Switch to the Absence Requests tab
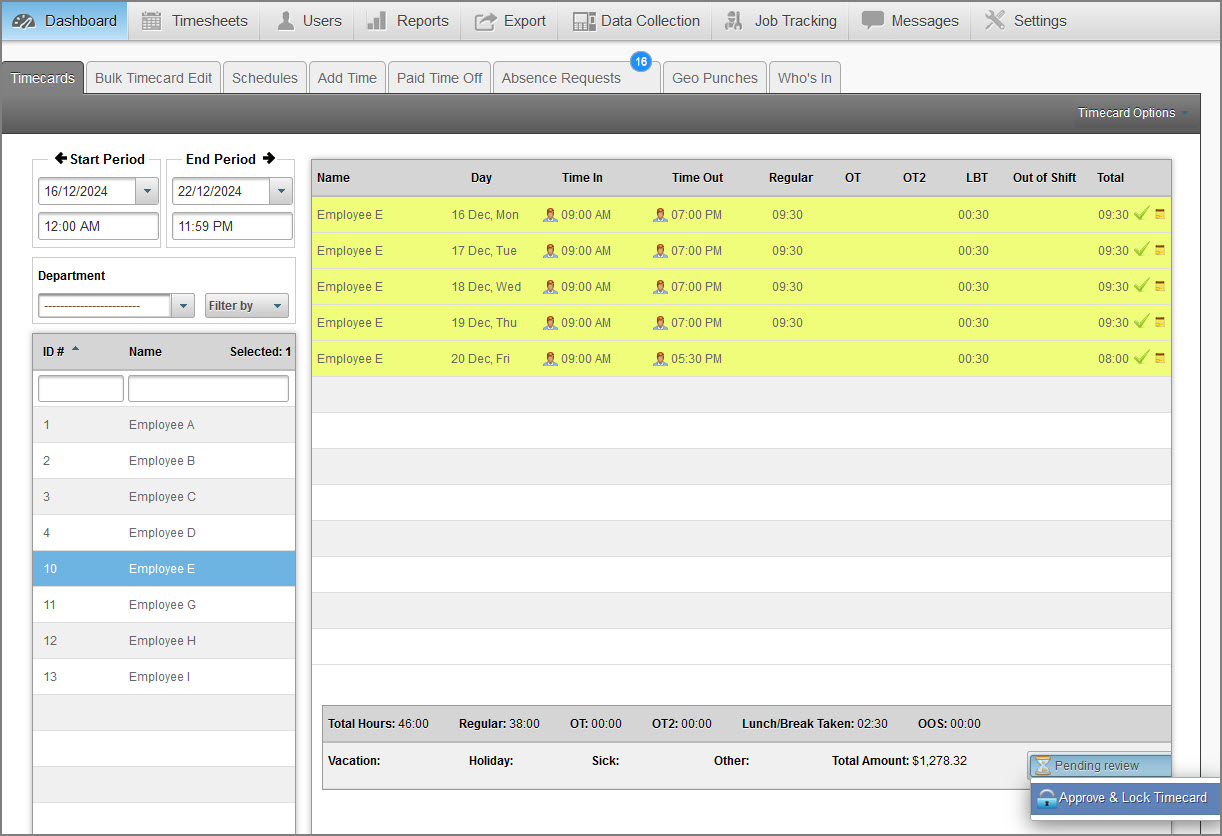The image size is (1222, 836). [561, 78]
